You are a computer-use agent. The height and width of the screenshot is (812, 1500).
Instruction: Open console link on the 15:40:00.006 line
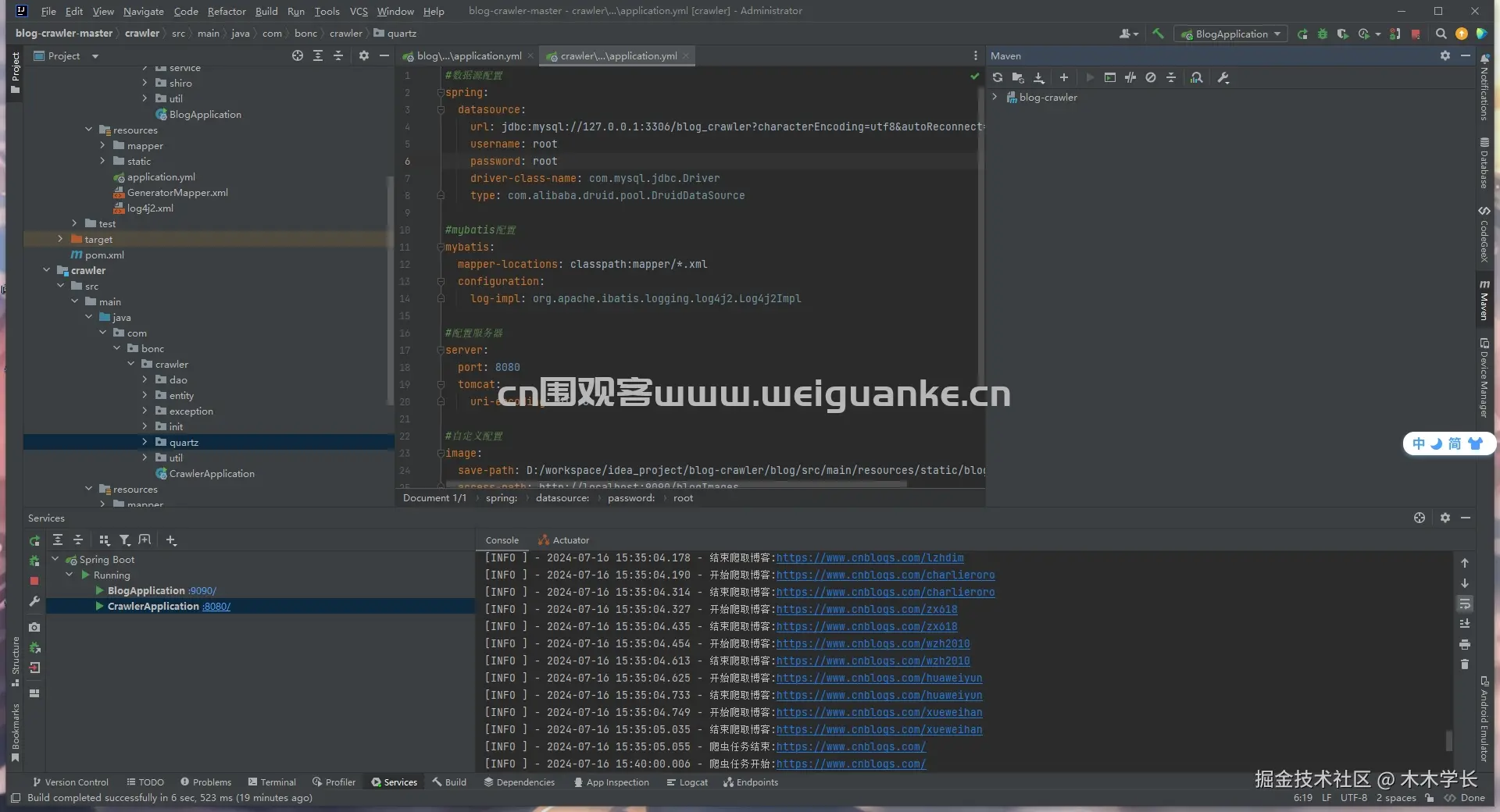tap(851, 764)
